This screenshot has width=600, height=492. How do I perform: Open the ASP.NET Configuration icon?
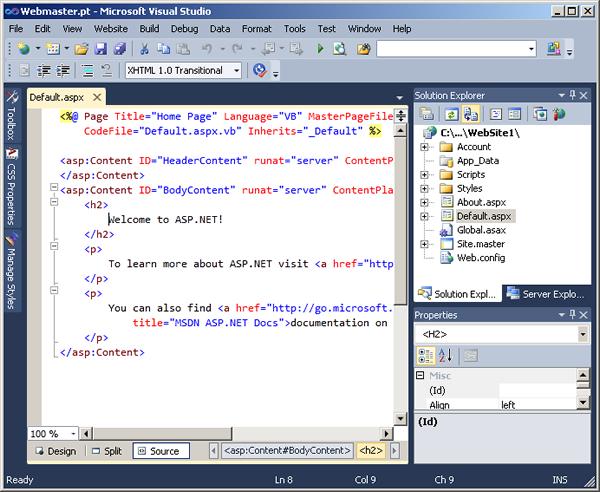(x=559, y=114)
